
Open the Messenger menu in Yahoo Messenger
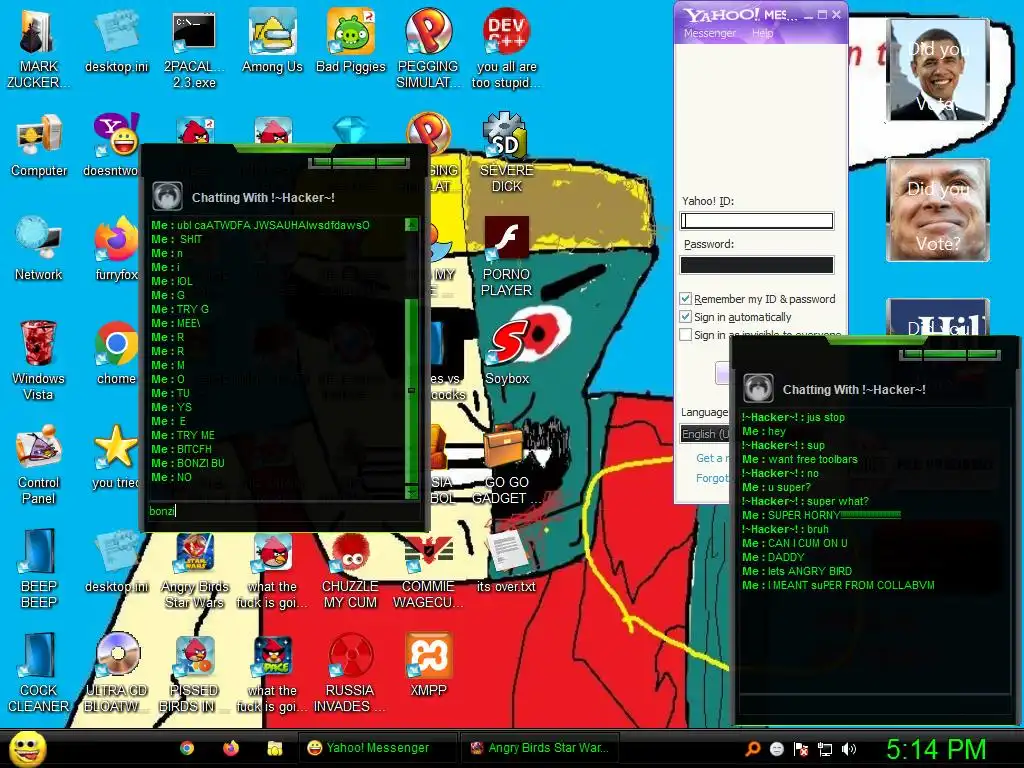tap(710, 33)
